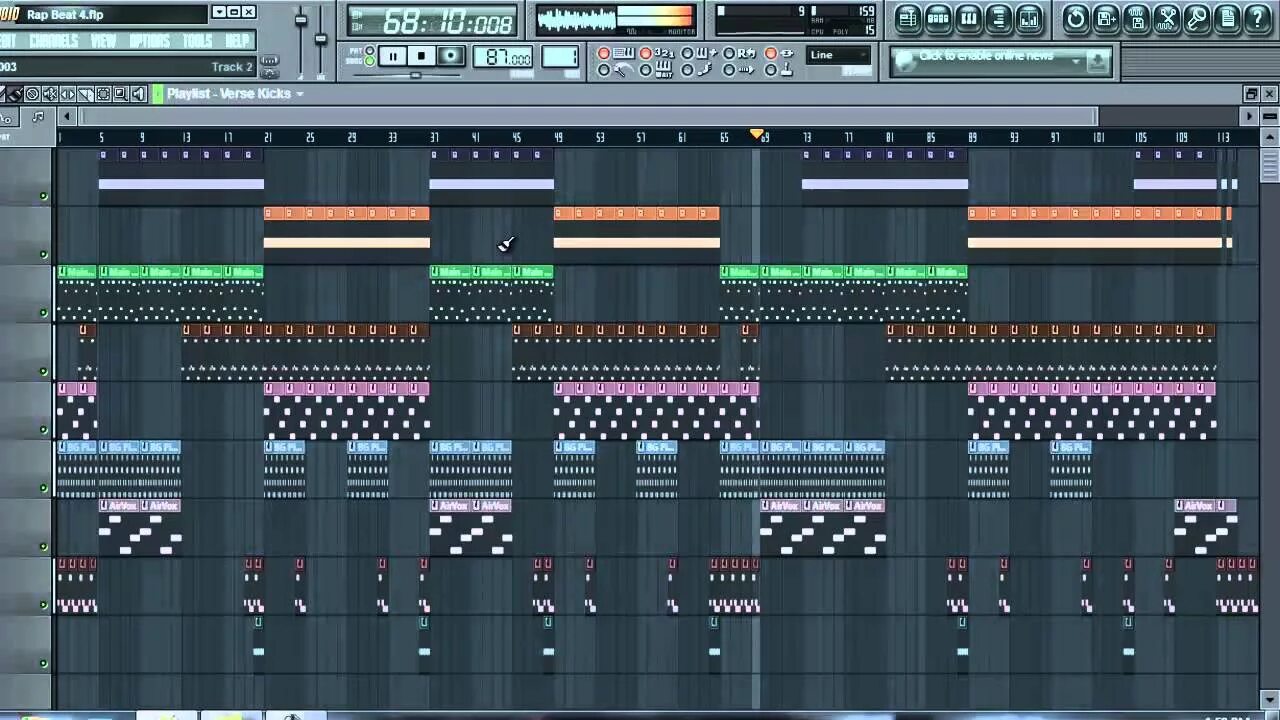The height and width of the screenshot is (720, 1280).
Task: Select the Paint brush tool in Playlist
Action: point(15,94)
